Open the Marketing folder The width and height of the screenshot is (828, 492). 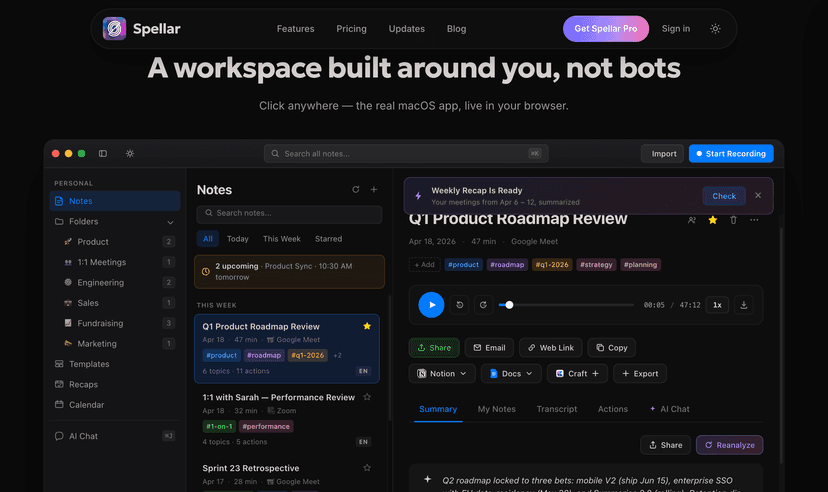(x=115, y=344)
